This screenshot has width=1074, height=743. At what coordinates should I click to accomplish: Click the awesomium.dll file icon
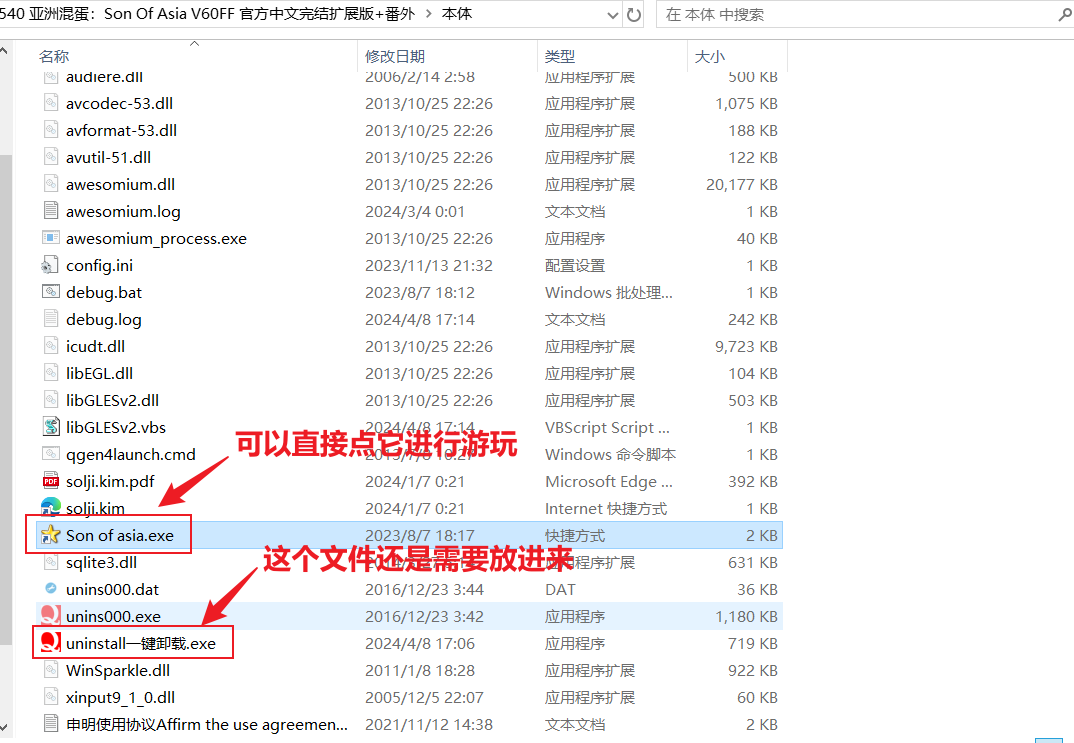pyautogui.click(x=51, y=184)
